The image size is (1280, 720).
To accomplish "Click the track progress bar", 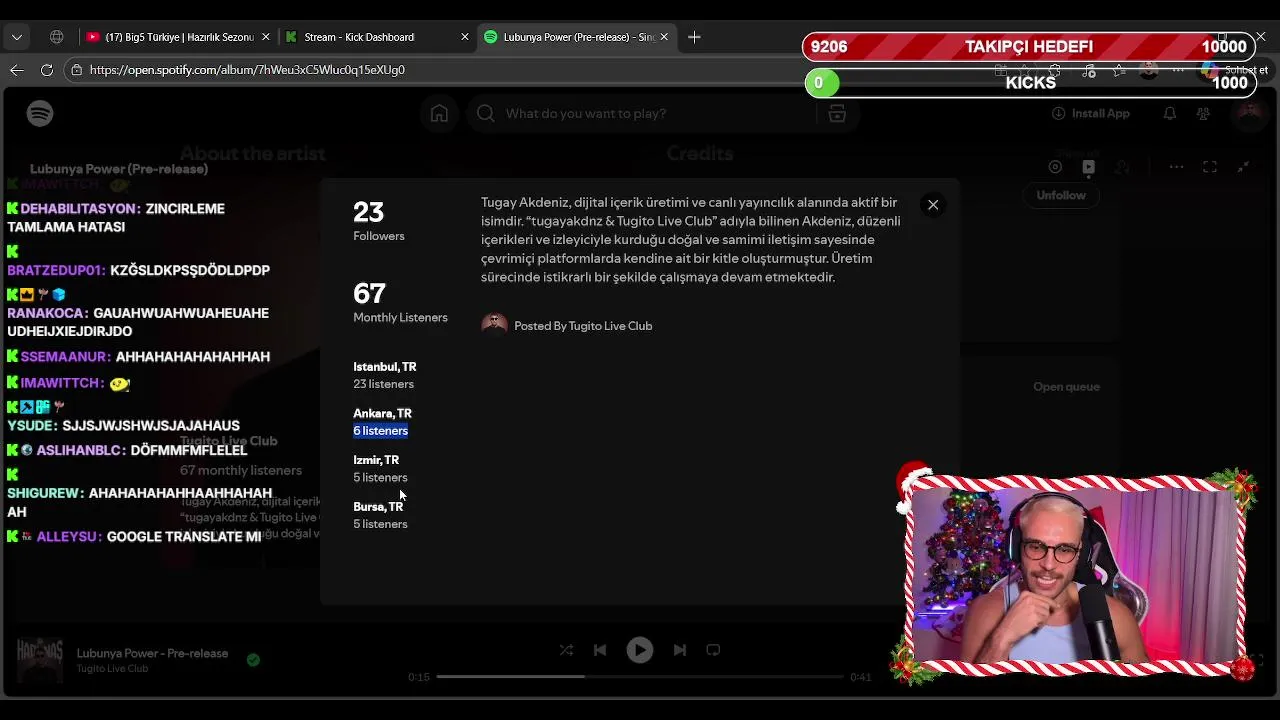I will (640, 677).
